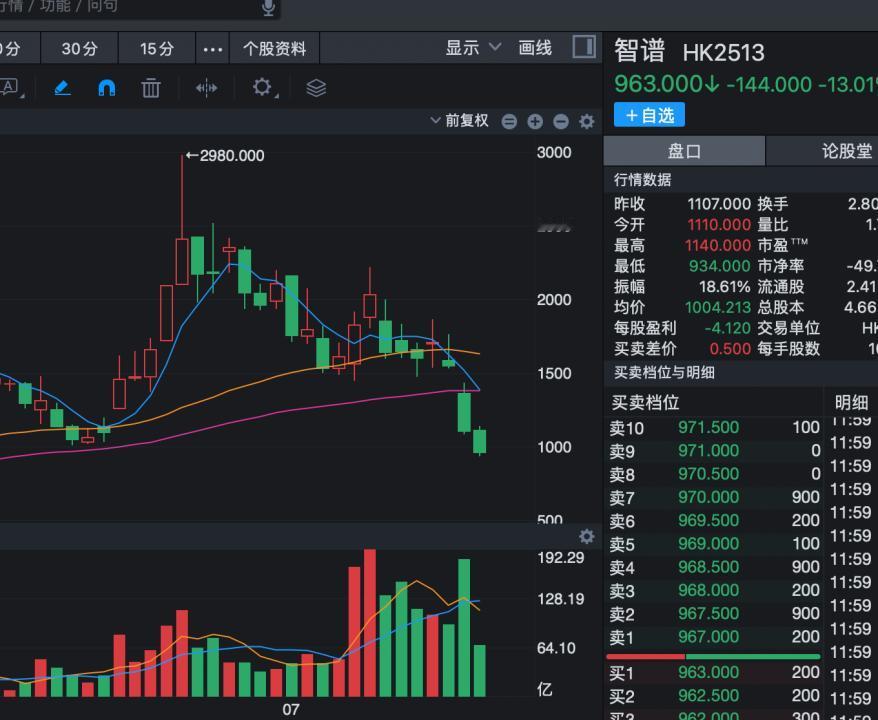
Task: Open 个股资料 stock information
Action: click(274, 49)
